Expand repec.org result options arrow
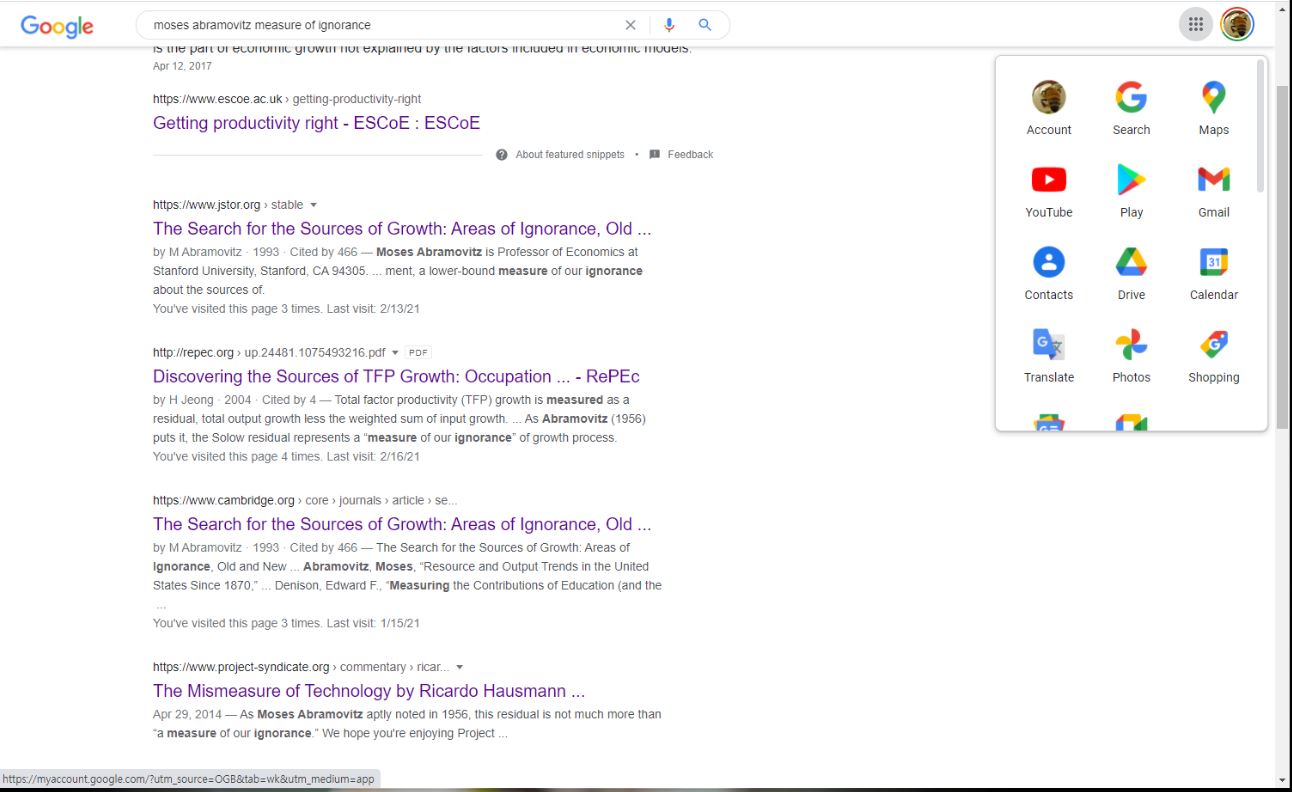1292x792 pixels. (395, 353)
